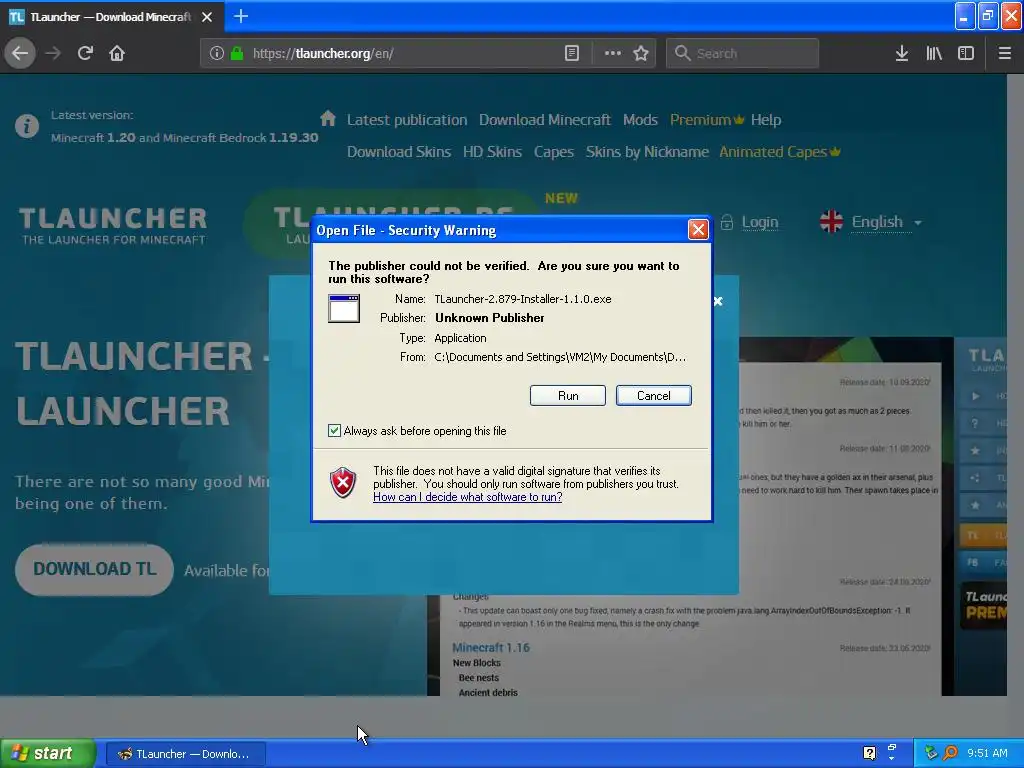Open Animated Capes link

point(780,152)
